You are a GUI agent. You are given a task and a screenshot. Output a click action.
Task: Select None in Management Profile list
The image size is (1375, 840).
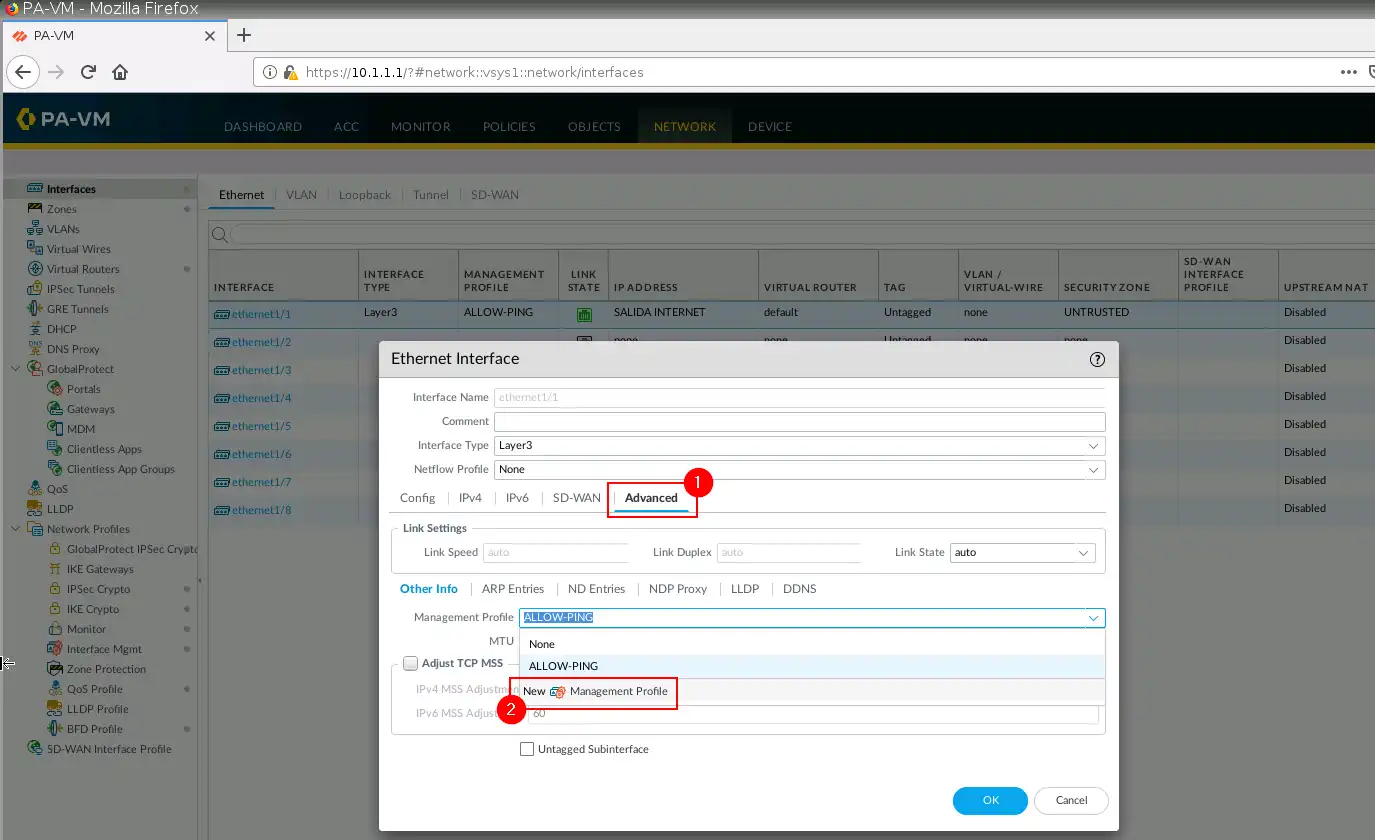[x=812, y=644]
